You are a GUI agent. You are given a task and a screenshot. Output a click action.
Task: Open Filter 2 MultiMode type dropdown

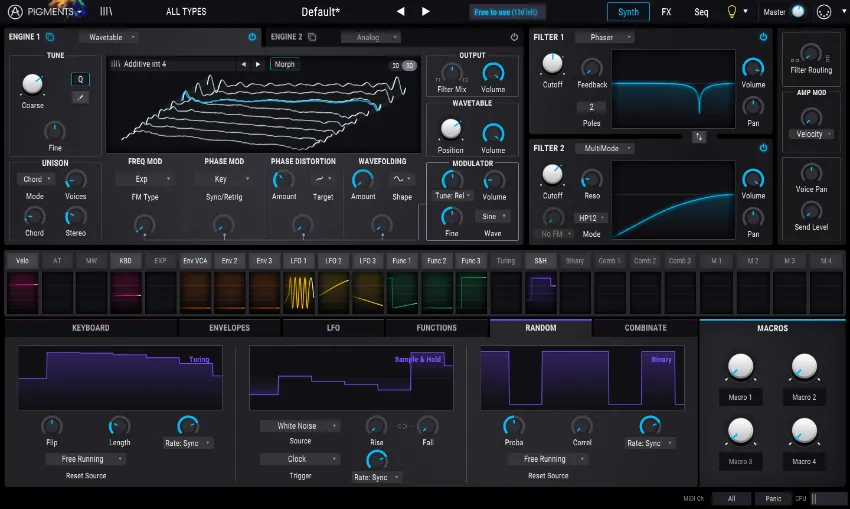(604, 148)
